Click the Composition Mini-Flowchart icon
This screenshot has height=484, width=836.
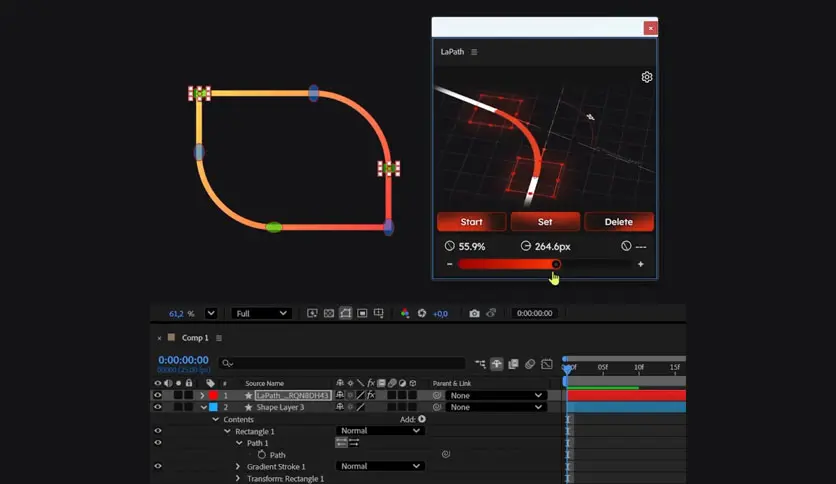(480, 364)
